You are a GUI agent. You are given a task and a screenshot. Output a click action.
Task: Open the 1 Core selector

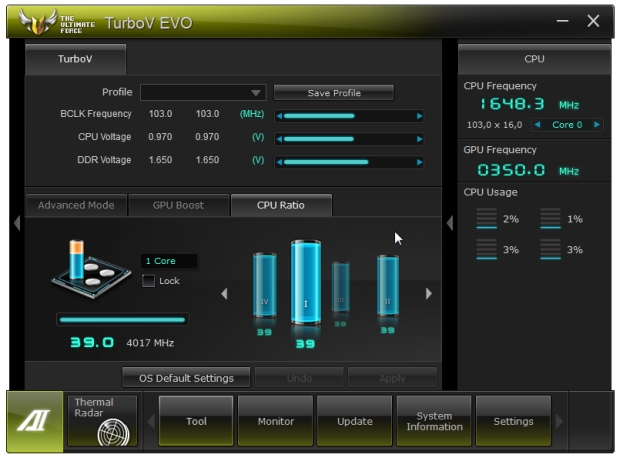click(169, 261)
